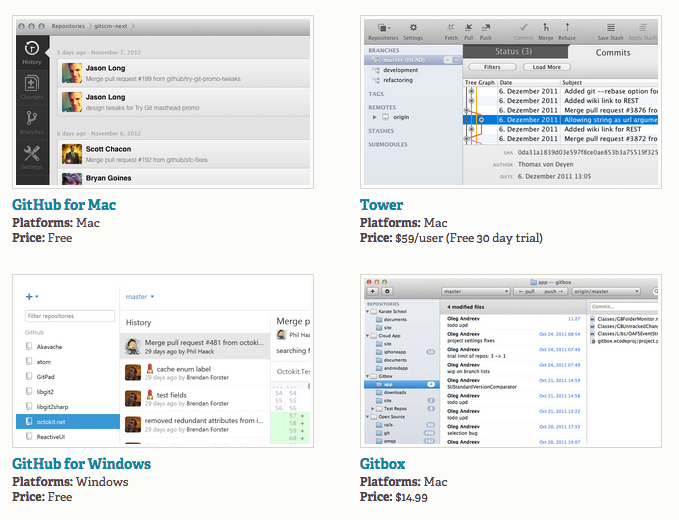Click the plus add button in Gitbox toolbar

(372, 291)
